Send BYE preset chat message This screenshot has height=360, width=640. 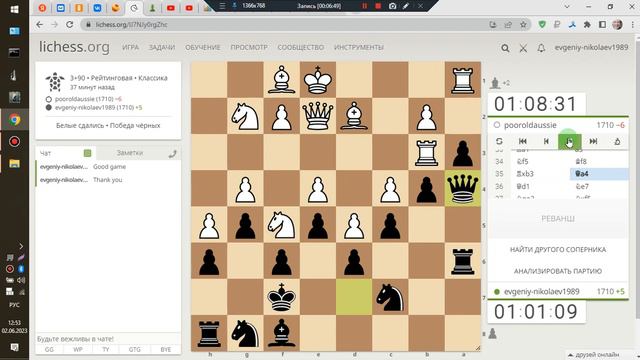(166, 349)
